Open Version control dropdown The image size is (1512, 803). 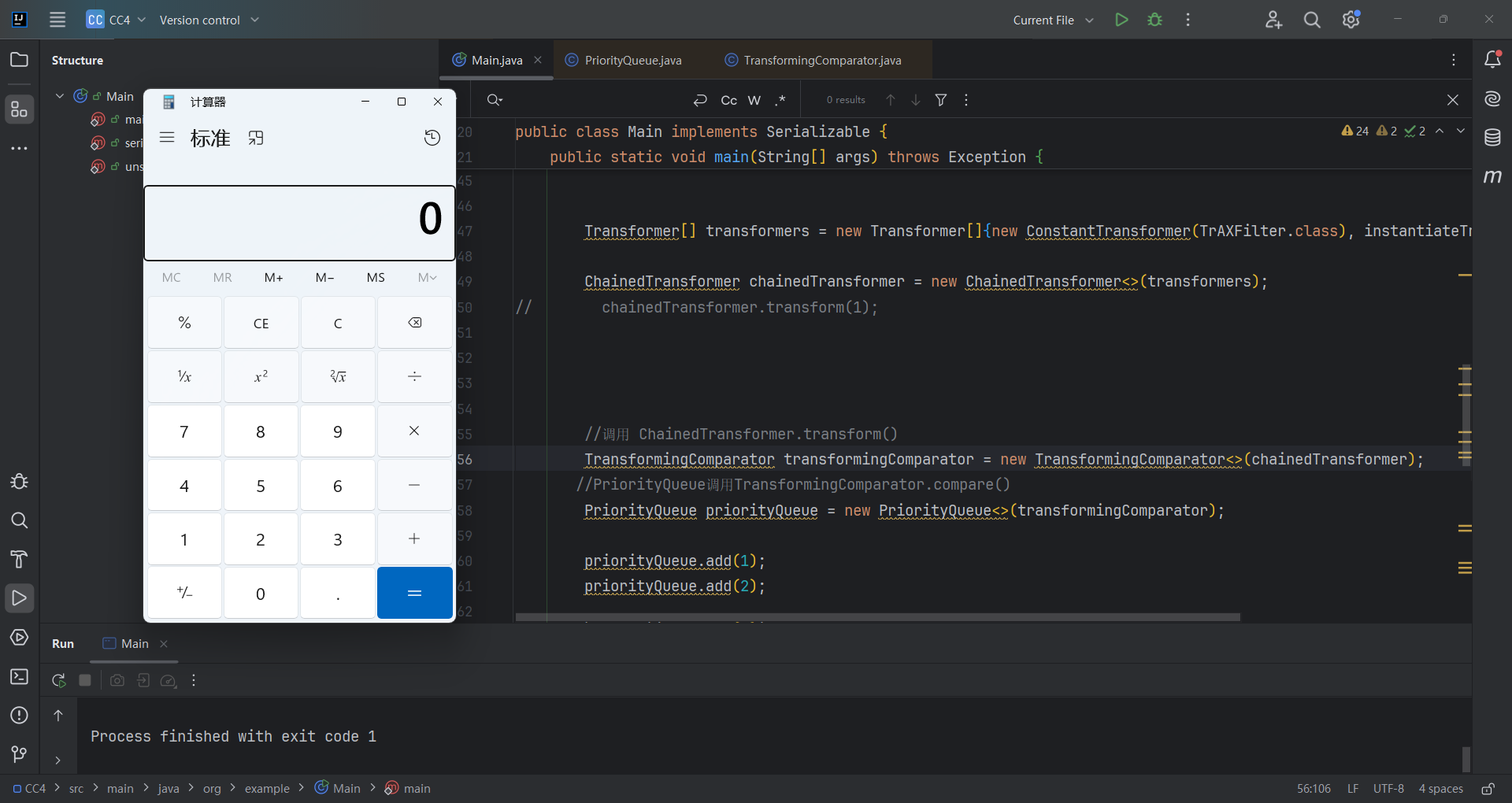tap(209, 20)
